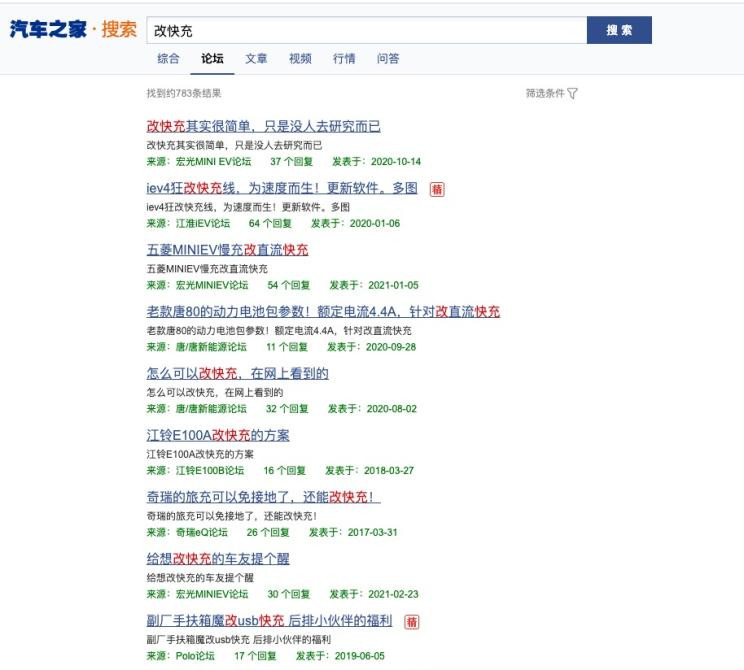Image resolution: width=744 pixels, height=670 pixels.
Task: Open post 奇瑞的旅充可以免接地了
Action: pyautogui.click(x=263, y=497)
